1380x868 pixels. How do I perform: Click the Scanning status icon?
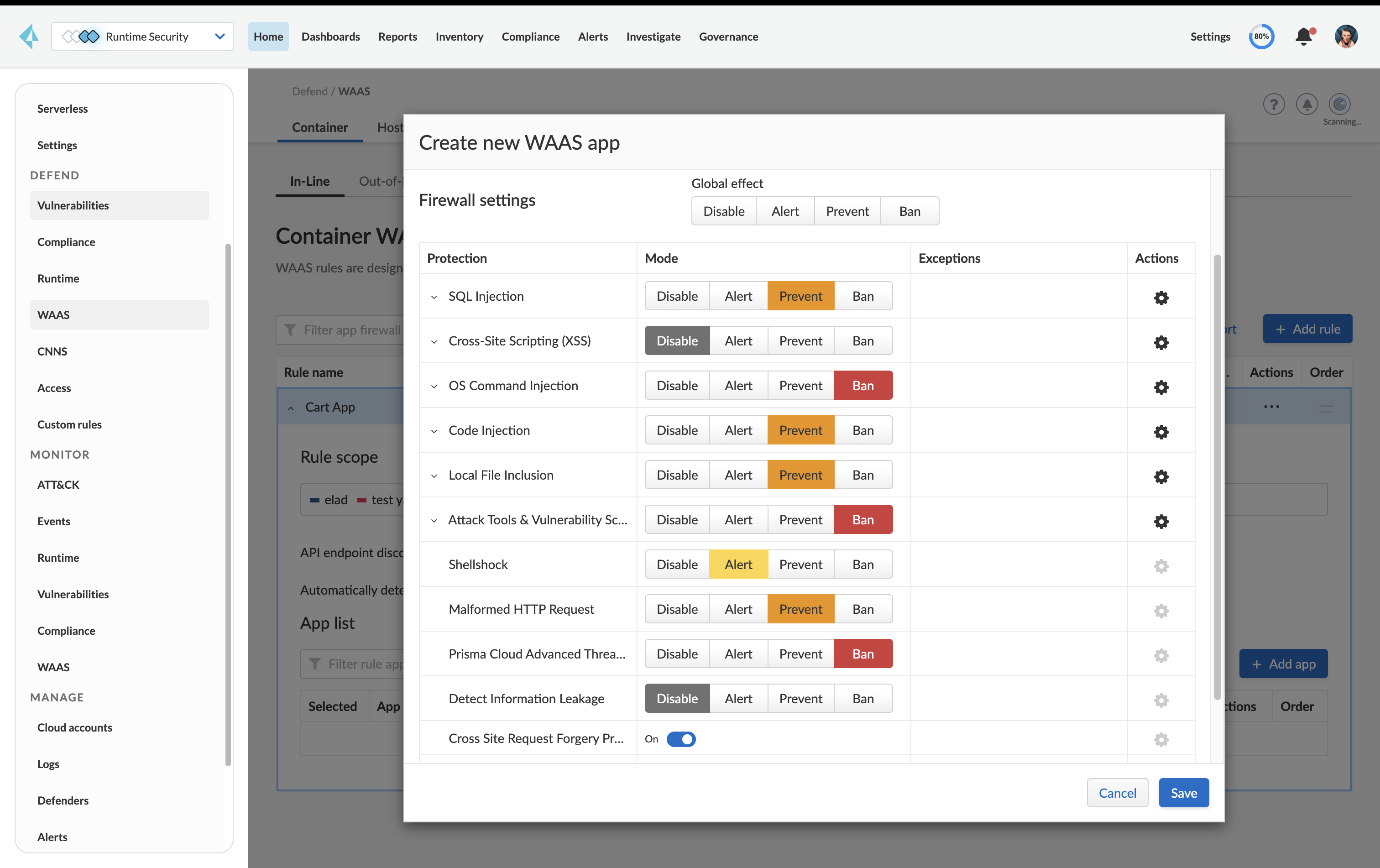coord(1339,104)
